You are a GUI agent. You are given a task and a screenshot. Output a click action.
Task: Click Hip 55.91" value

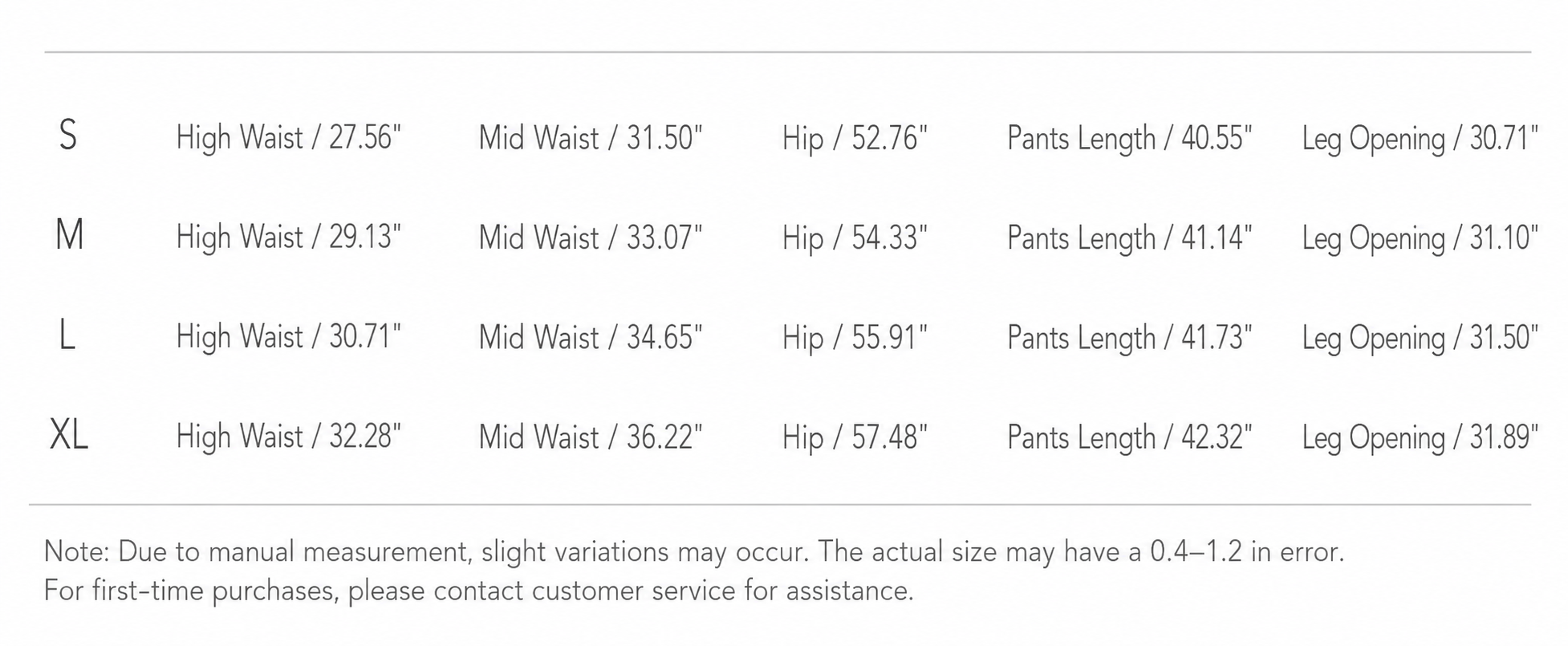pyautogui.click(x=855, y=338)
